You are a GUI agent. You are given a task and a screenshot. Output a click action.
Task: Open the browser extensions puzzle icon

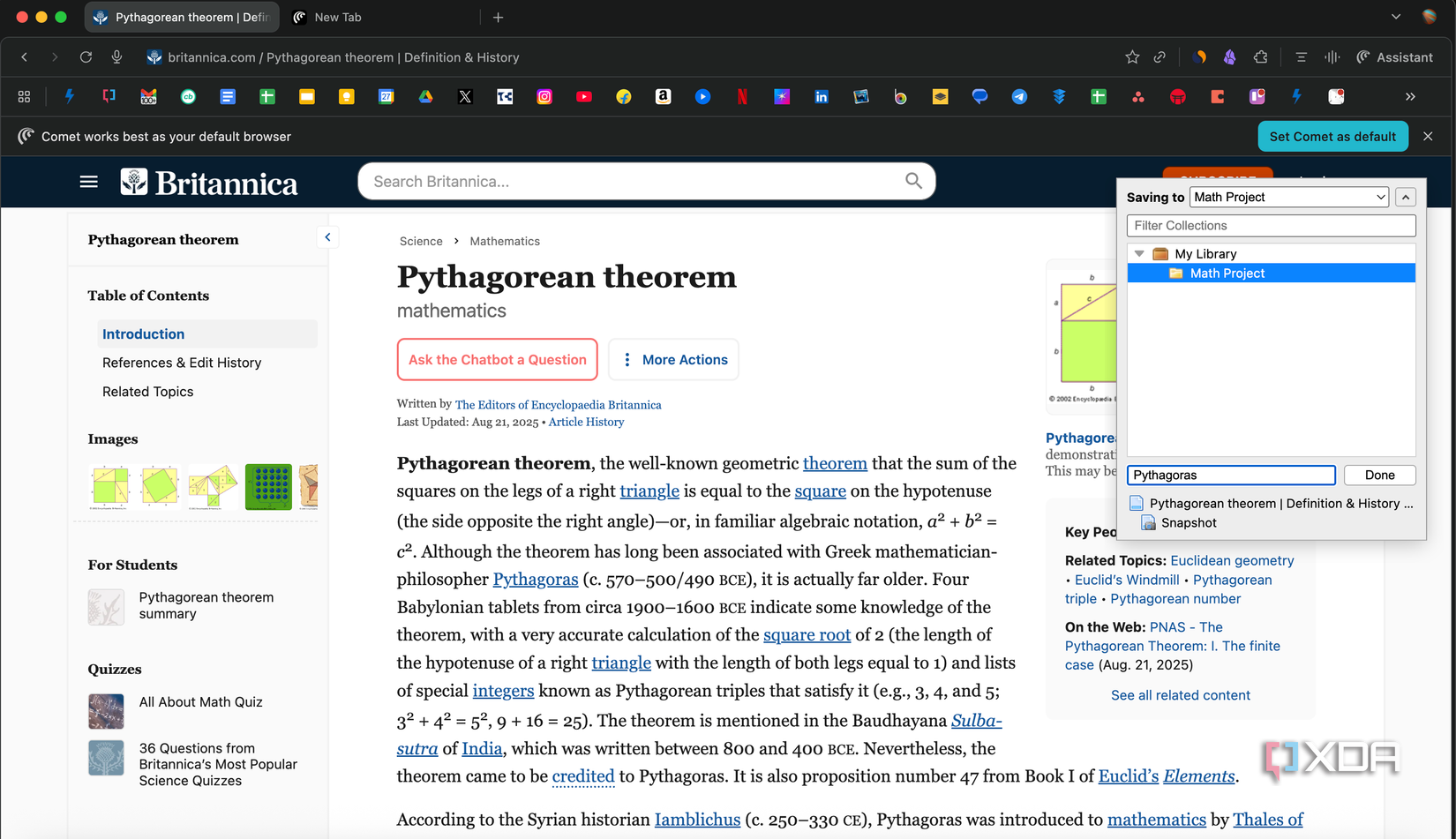1261,56
